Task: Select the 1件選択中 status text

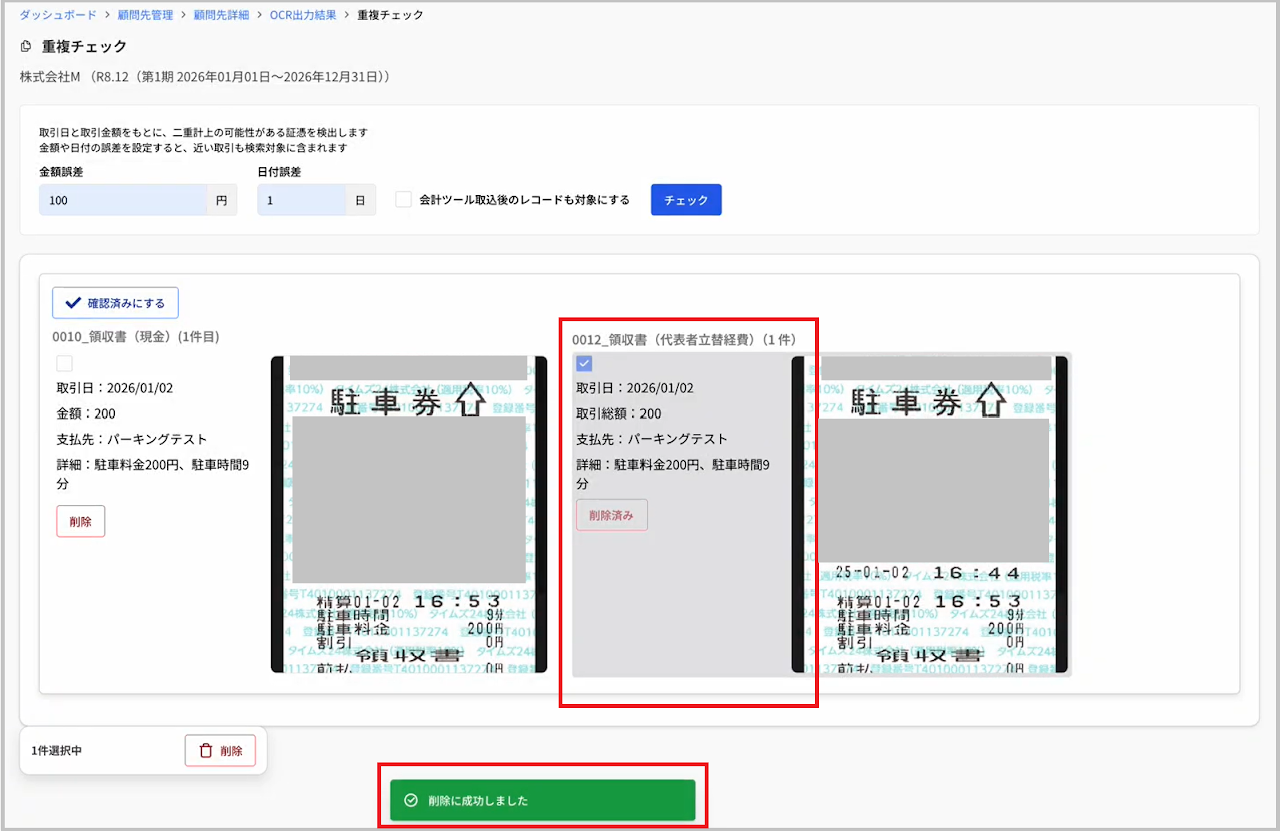Action: point(57,750)
